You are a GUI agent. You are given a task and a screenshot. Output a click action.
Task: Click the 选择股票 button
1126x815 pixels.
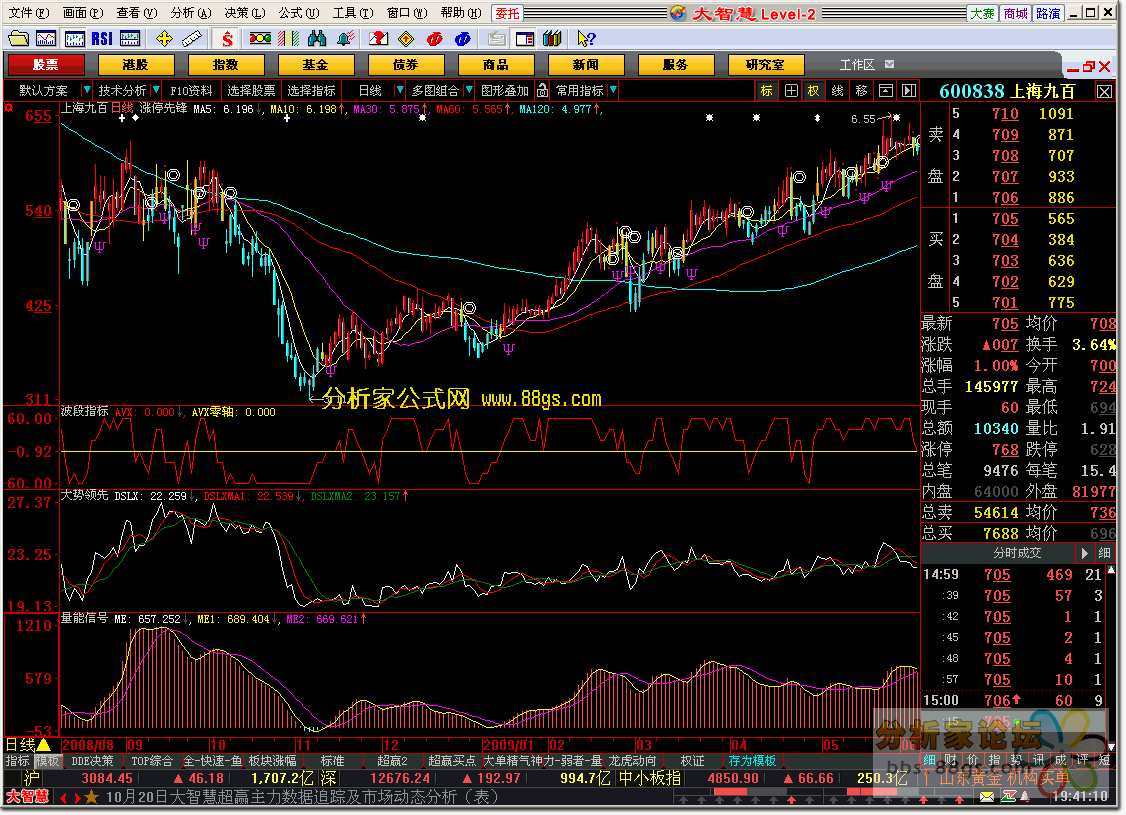pos(251,90)
